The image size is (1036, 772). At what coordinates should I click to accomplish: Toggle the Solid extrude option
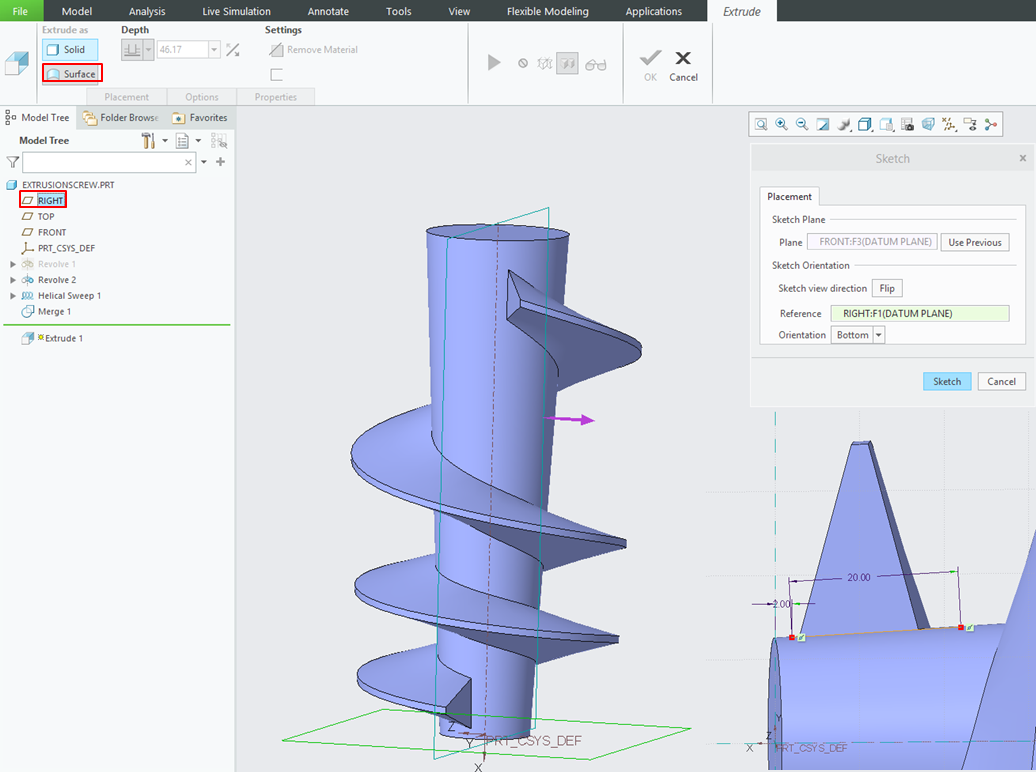[70, 50]
